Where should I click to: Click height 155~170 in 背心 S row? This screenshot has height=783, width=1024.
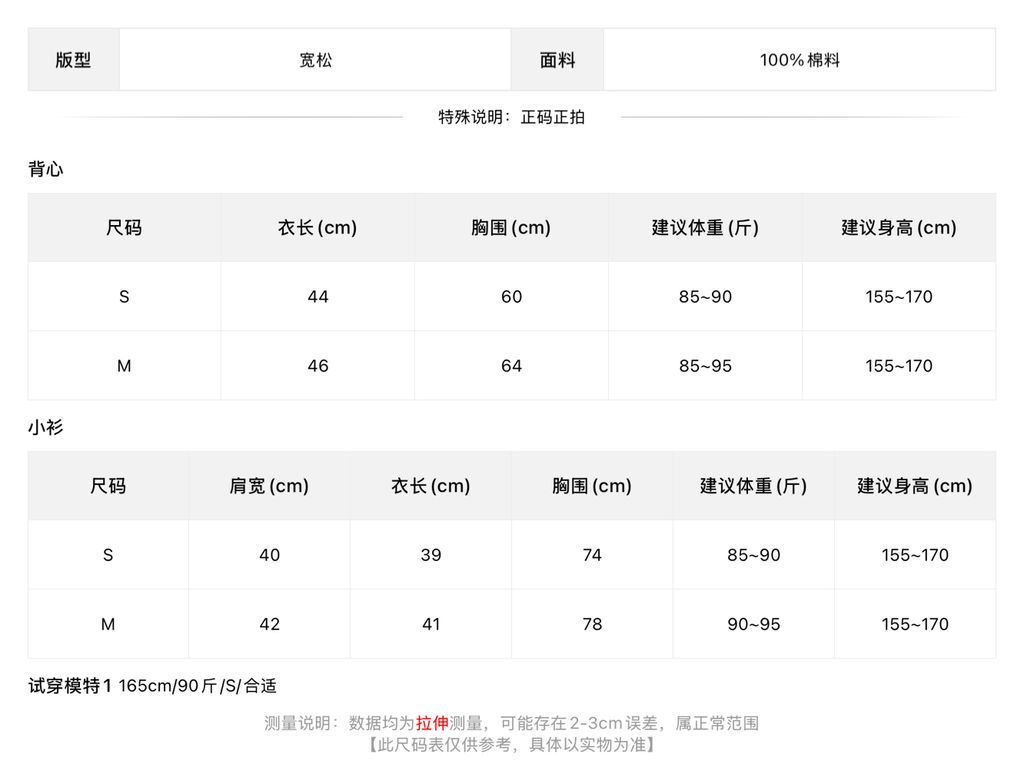point(899,296)
